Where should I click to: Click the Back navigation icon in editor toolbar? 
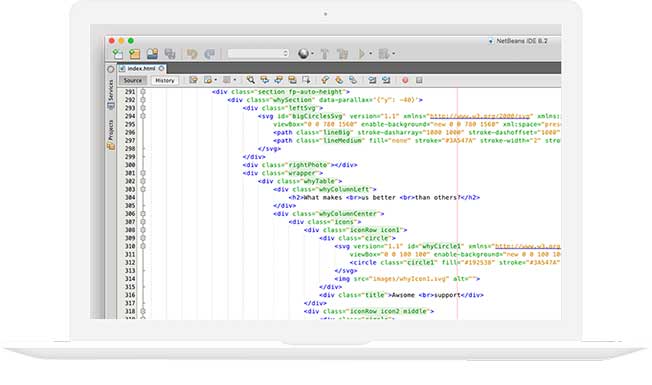click(x=207, y=80)
